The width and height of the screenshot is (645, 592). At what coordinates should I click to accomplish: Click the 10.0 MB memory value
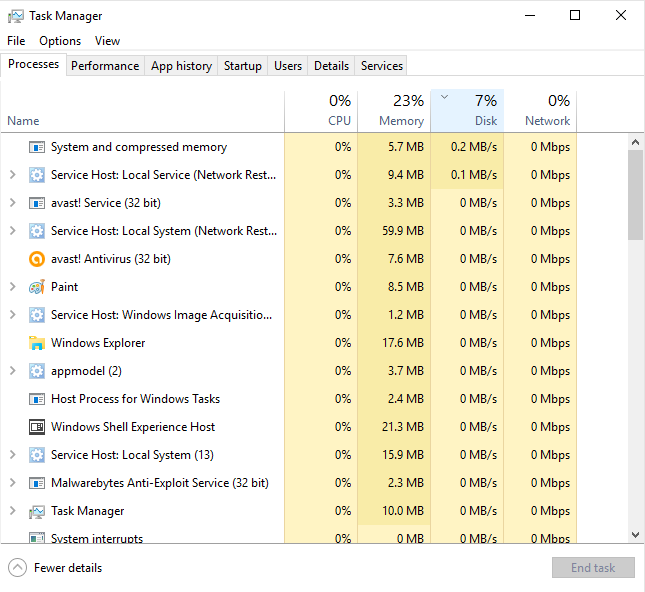[x=403, y=511]
